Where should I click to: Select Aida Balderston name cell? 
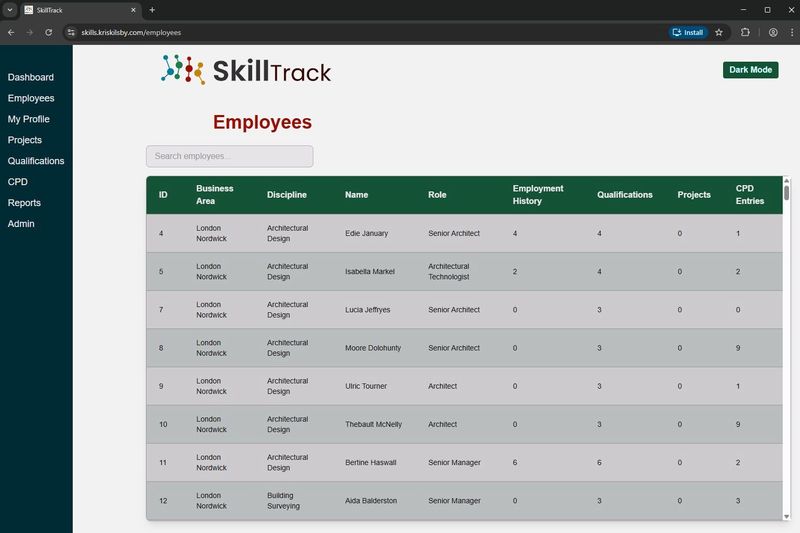pyautogui.click(x=371, y=501)
